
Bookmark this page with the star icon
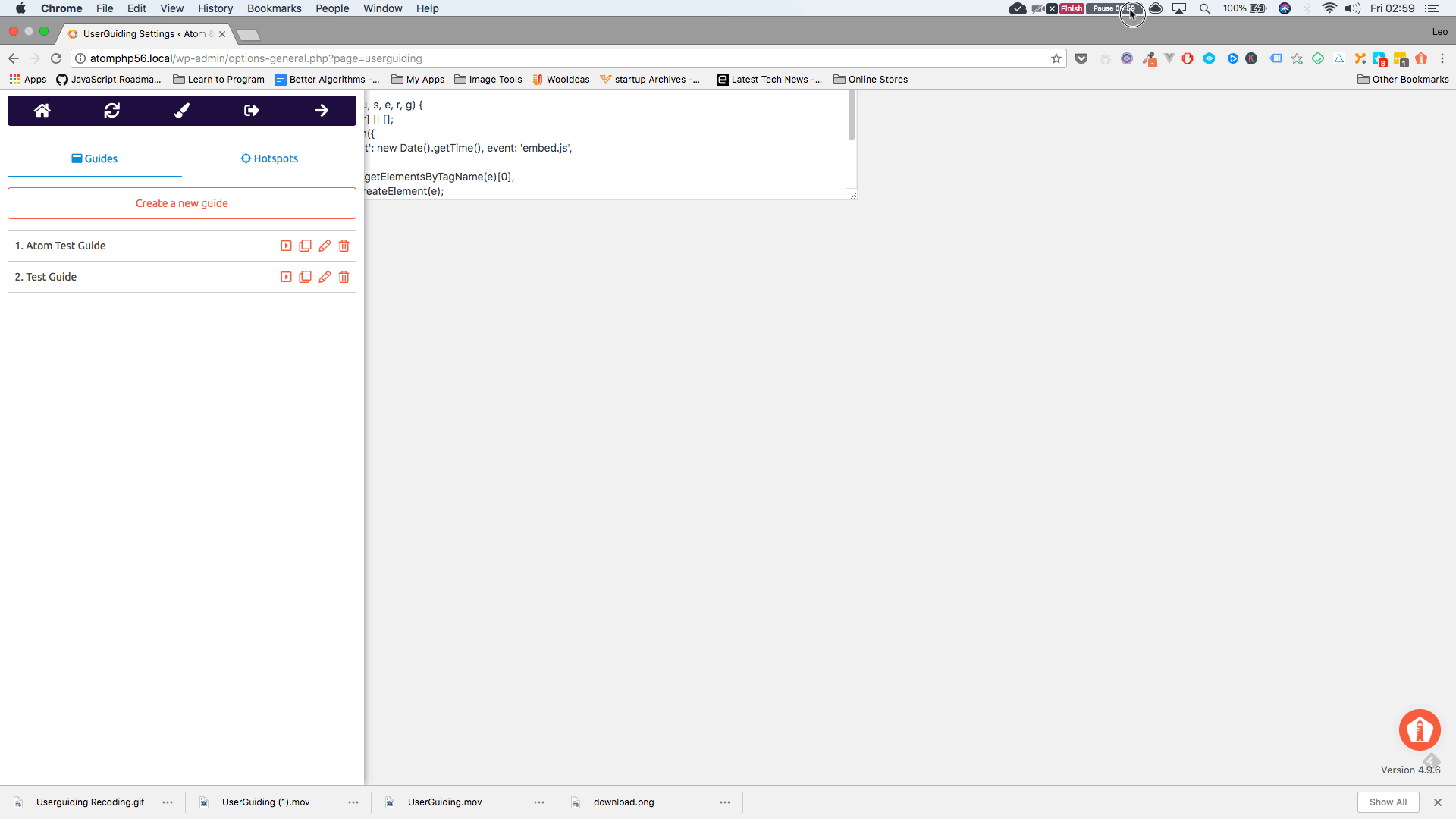pyautogui.click(x=1056, y=58)
